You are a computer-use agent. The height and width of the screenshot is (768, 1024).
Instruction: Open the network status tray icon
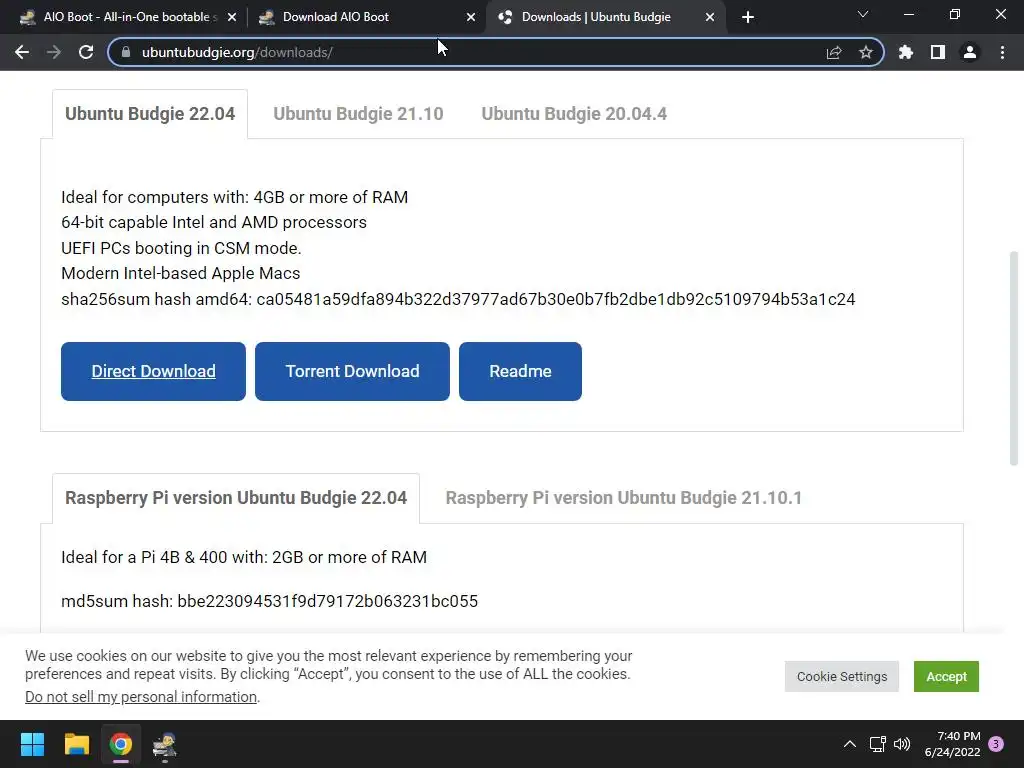877,744
